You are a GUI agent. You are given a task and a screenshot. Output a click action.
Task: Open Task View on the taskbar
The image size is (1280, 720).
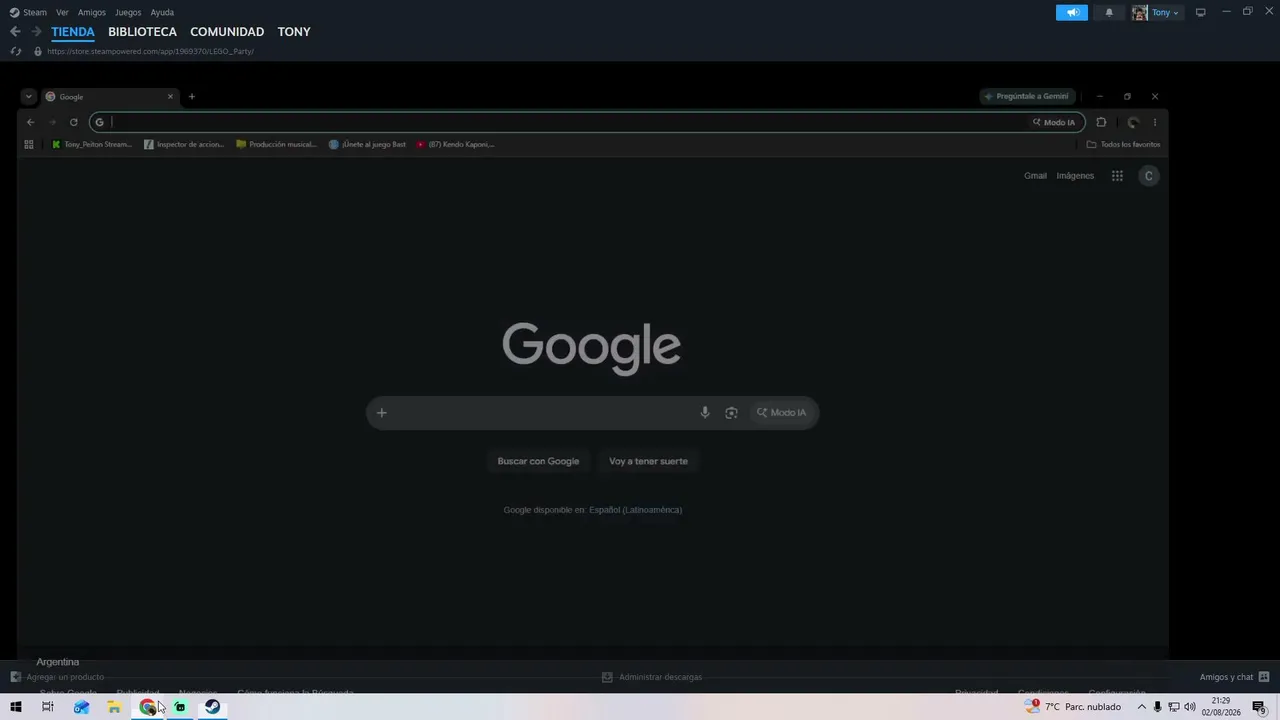click(x=47, y=707)
